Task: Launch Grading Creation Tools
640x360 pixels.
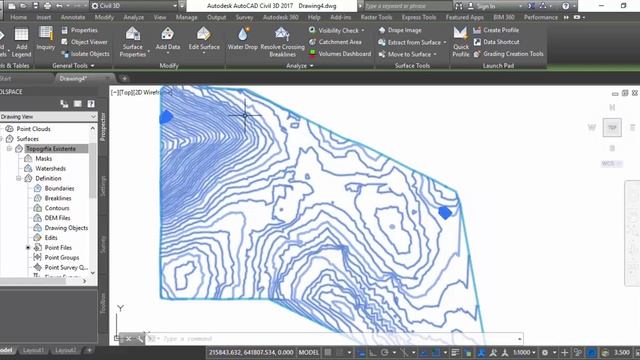Action: tap(509, 53)
